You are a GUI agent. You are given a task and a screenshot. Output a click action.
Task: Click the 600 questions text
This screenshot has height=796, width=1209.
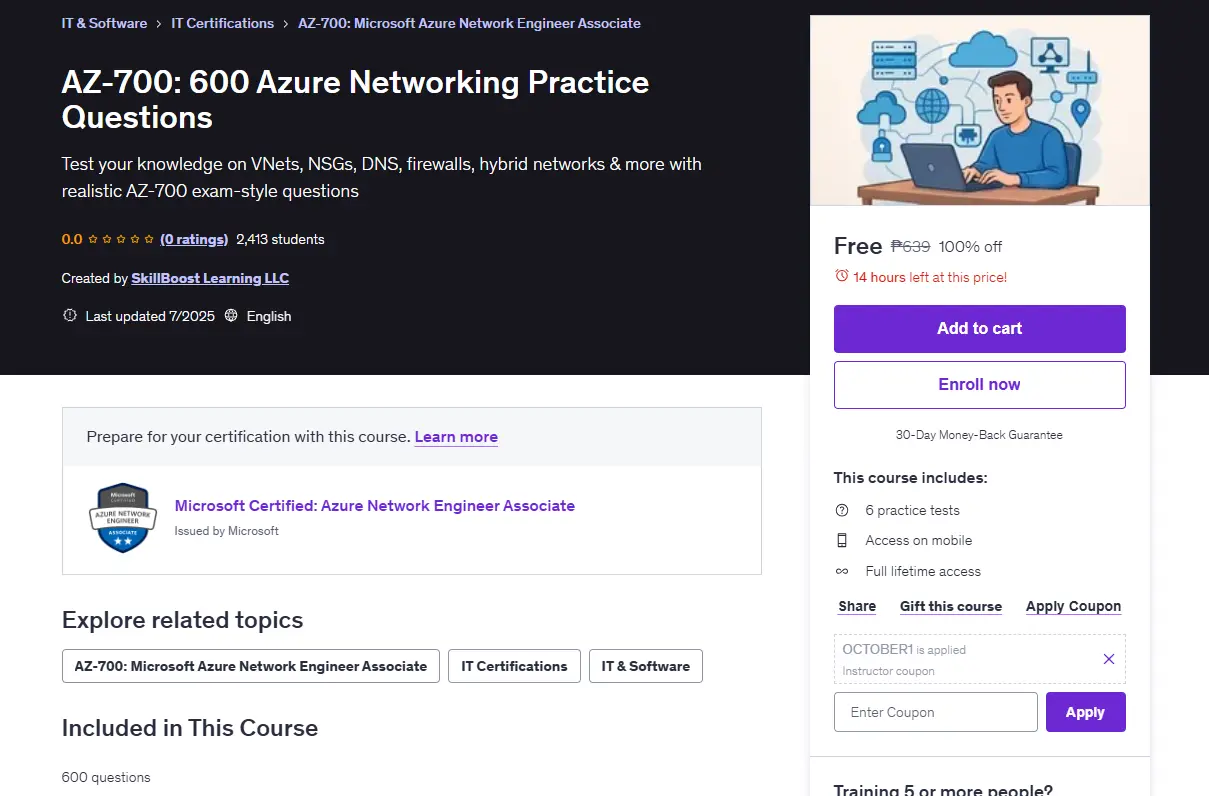point(106,777)
